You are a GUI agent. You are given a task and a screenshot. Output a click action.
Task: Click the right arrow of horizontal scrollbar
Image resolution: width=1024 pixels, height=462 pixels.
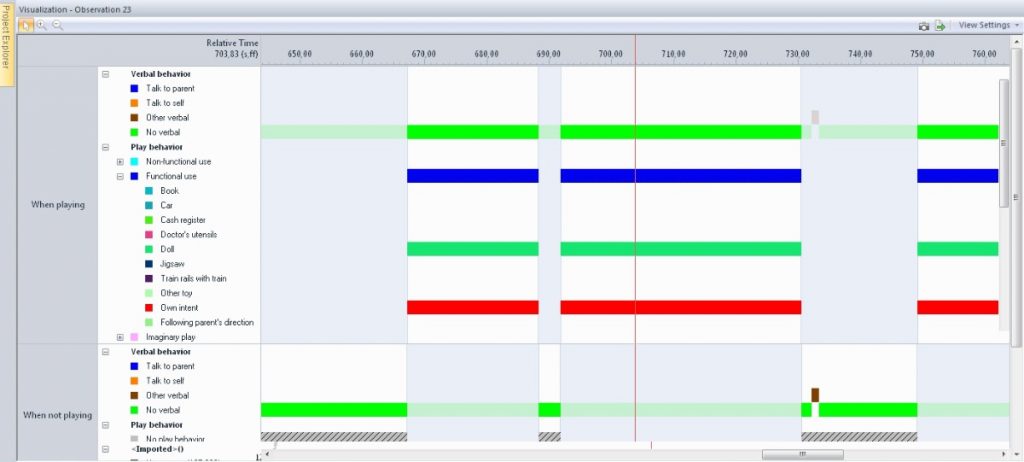point(1004,454)
